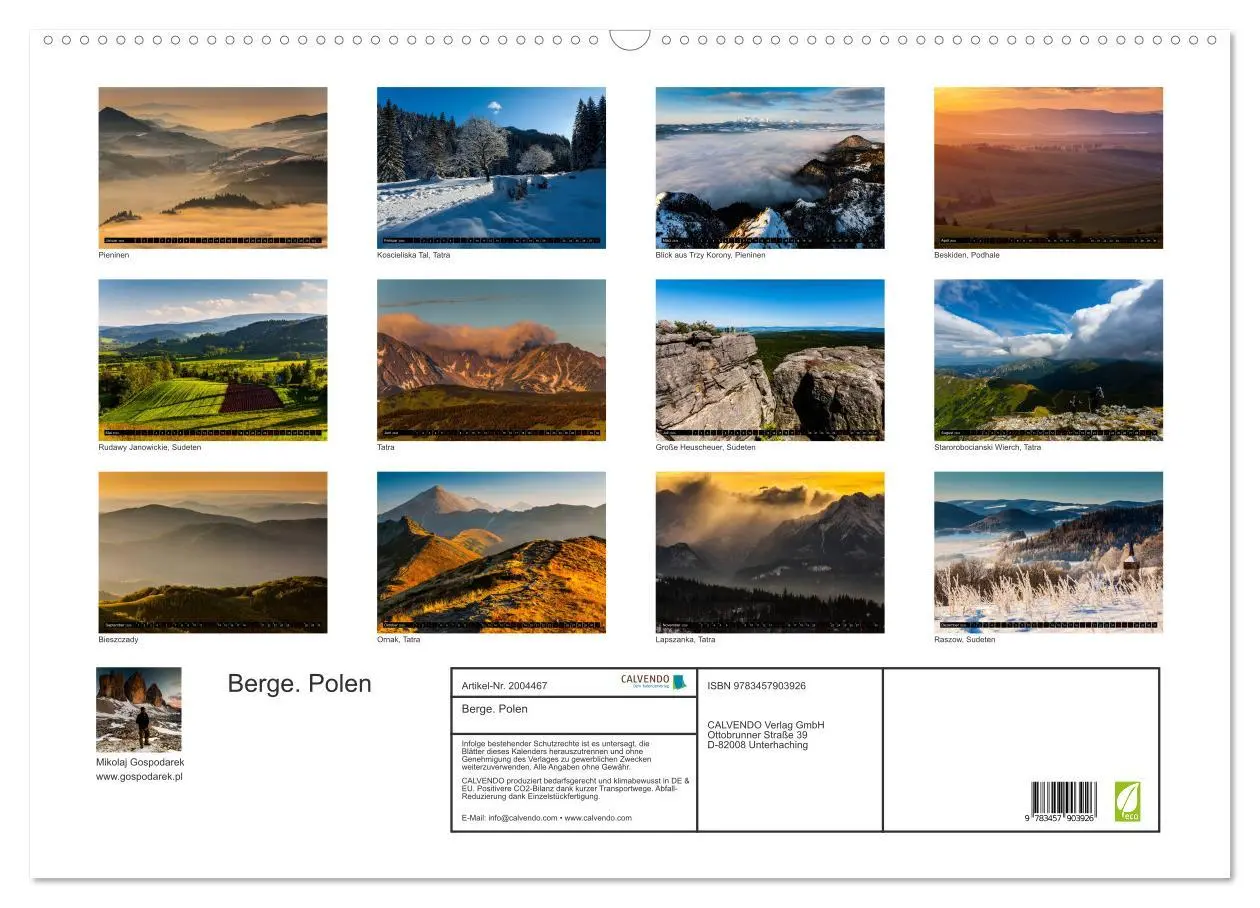Click the 'Beskiden, Podhale' caption
1260x908 pixels.
point(967,255)
